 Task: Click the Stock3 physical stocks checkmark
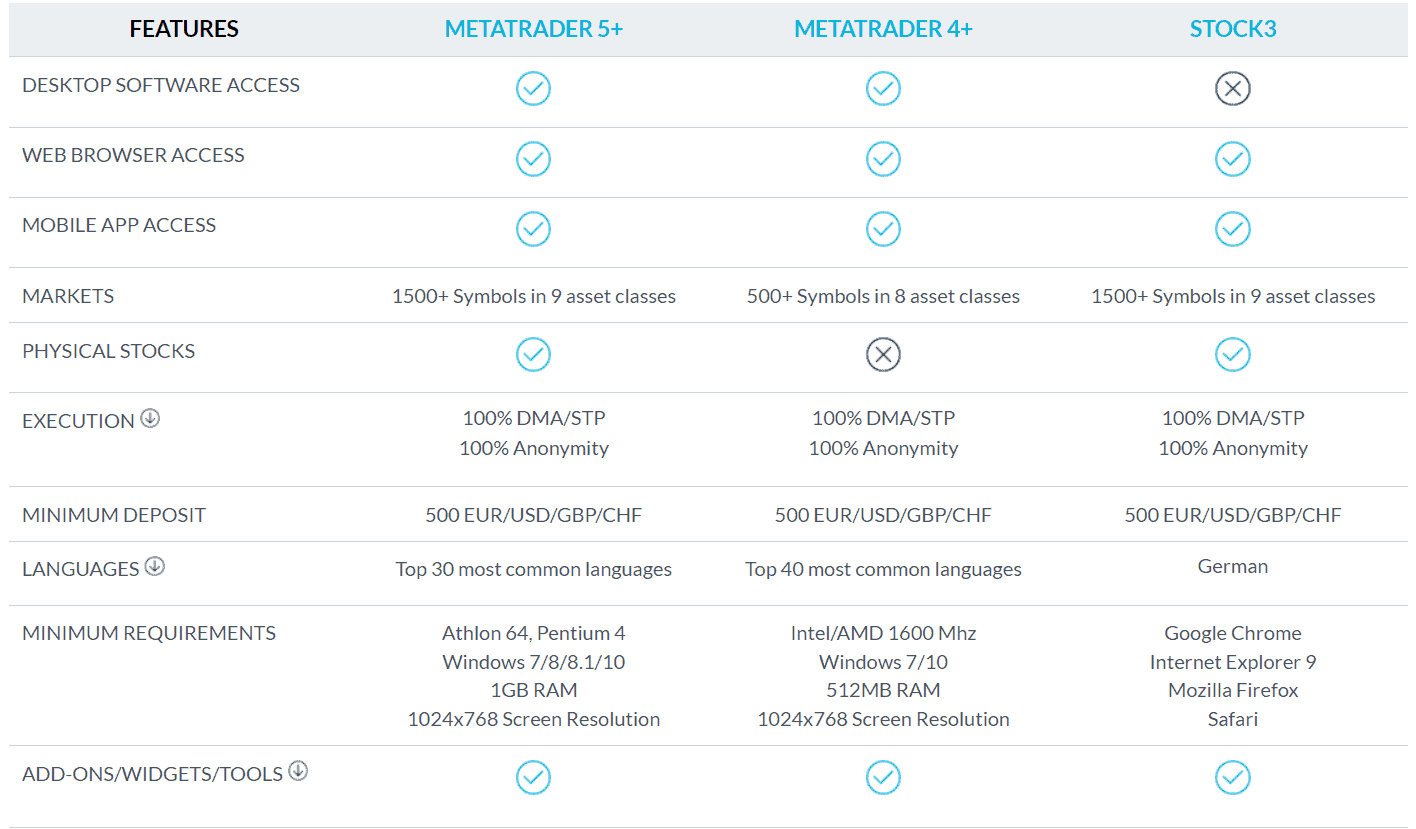(x=1233, y=354)
